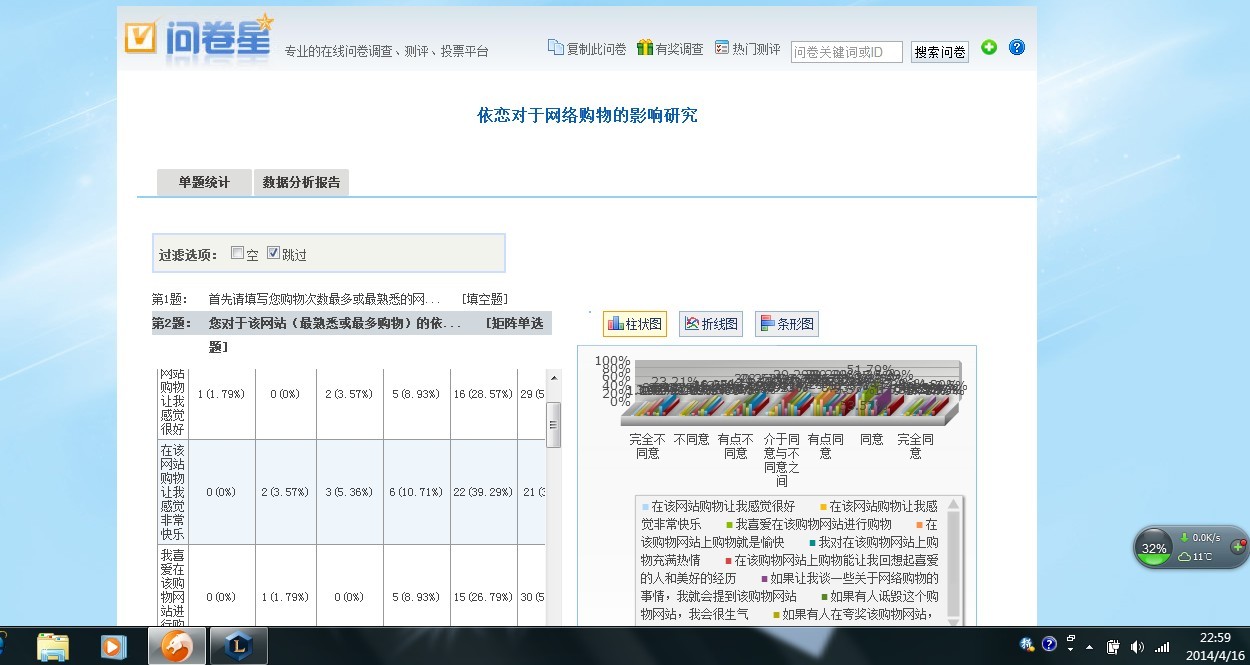Open the media player taskbar icon
This screenshot has height=665, width=1250.
pyautogui.click(x=114, y=647)
